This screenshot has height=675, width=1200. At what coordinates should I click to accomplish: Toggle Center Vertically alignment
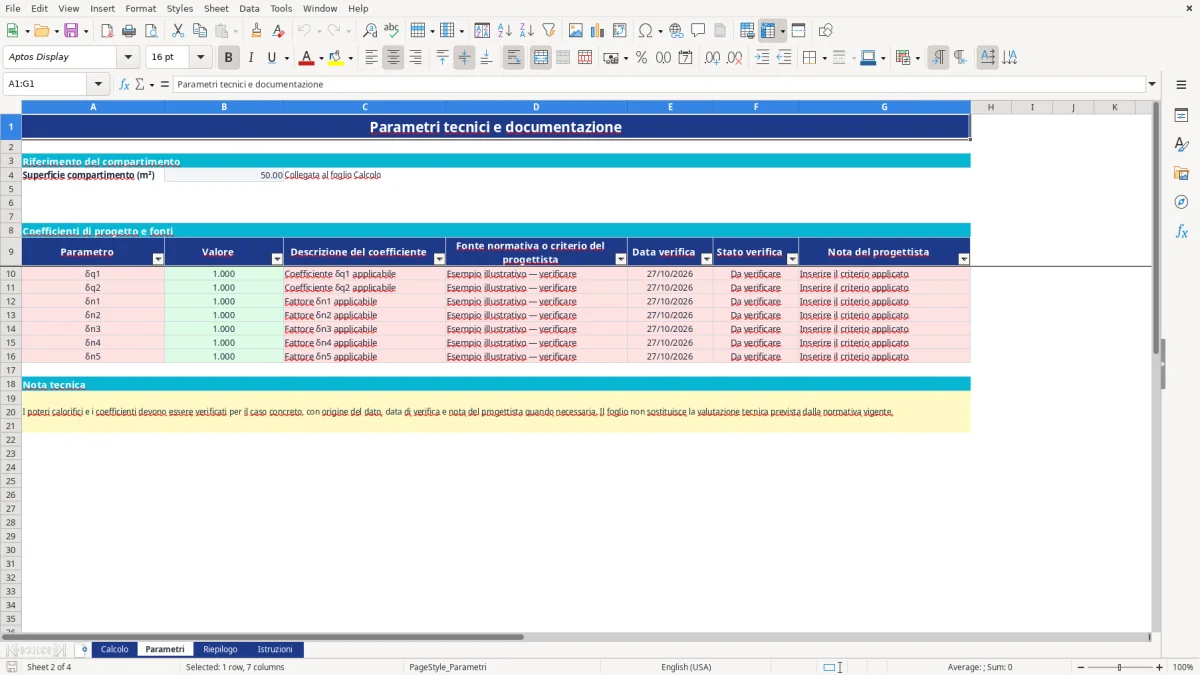pyautogui.click(x=464, y=58)
